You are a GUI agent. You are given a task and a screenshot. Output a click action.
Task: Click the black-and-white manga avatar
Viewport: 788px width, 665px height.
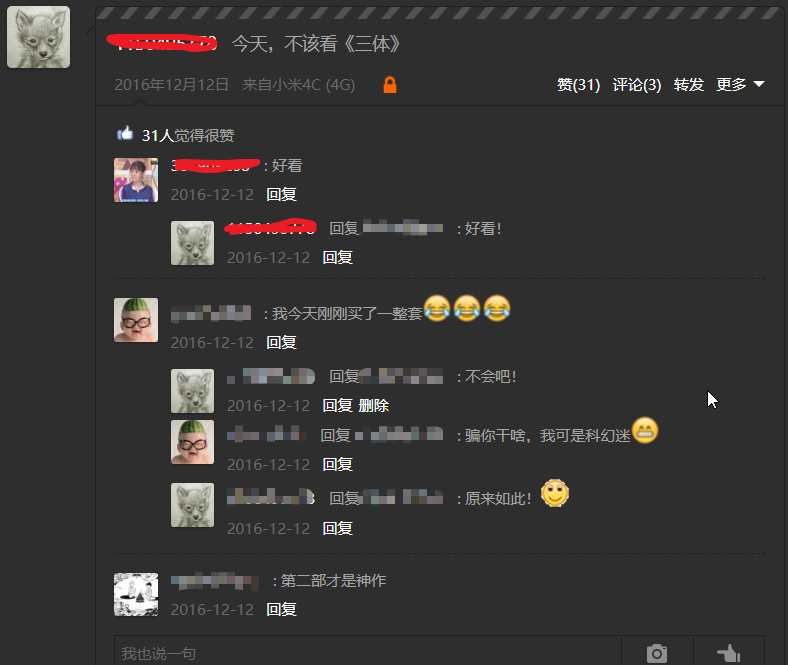click(136, 595)
